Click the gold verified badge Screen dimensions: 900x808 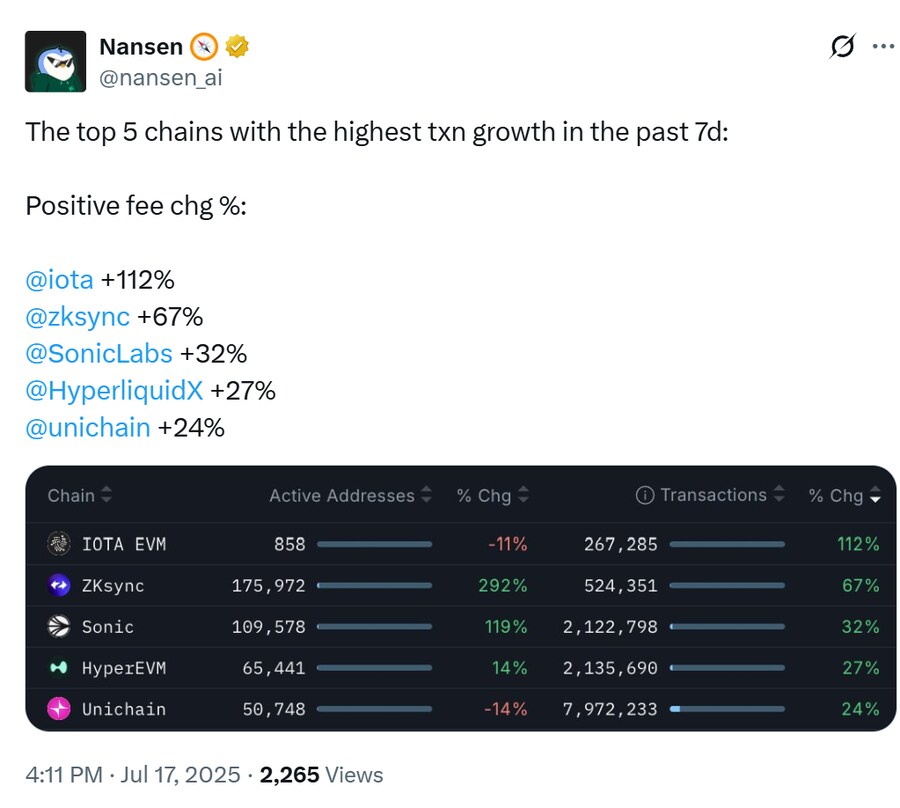click(x=237, y=46)
